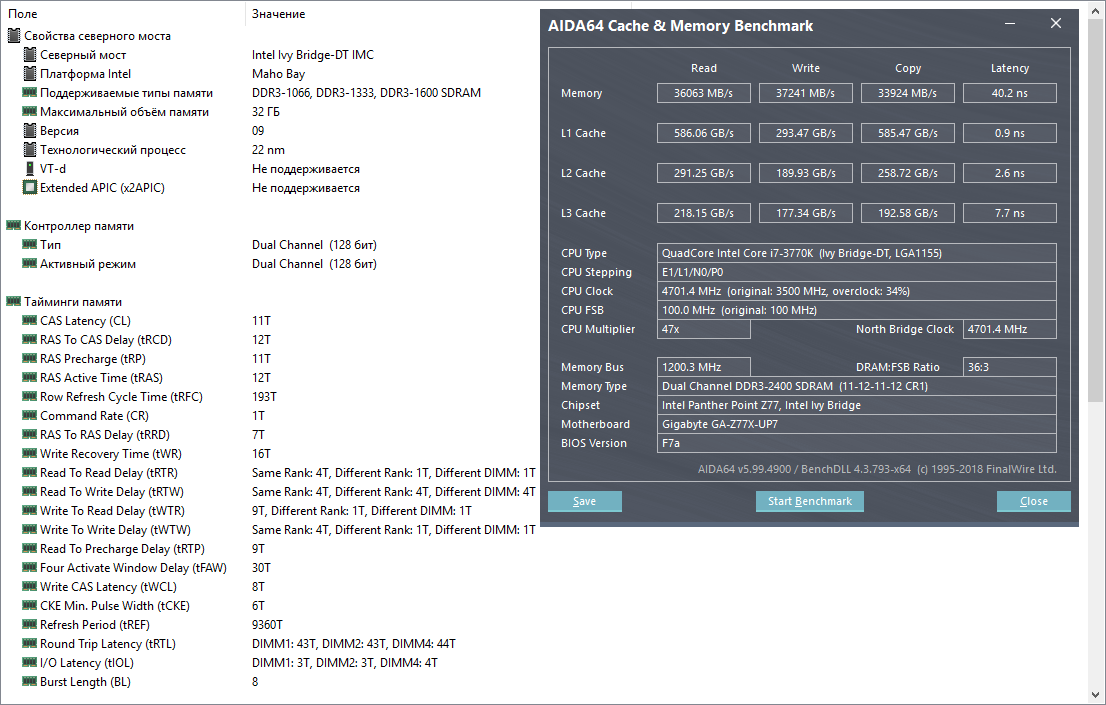The height and width of the screenshot is (705, 1106).
Task: Click the icon next to Round Trip Latency (tRTL)
Action: click(x=30, y=644)
